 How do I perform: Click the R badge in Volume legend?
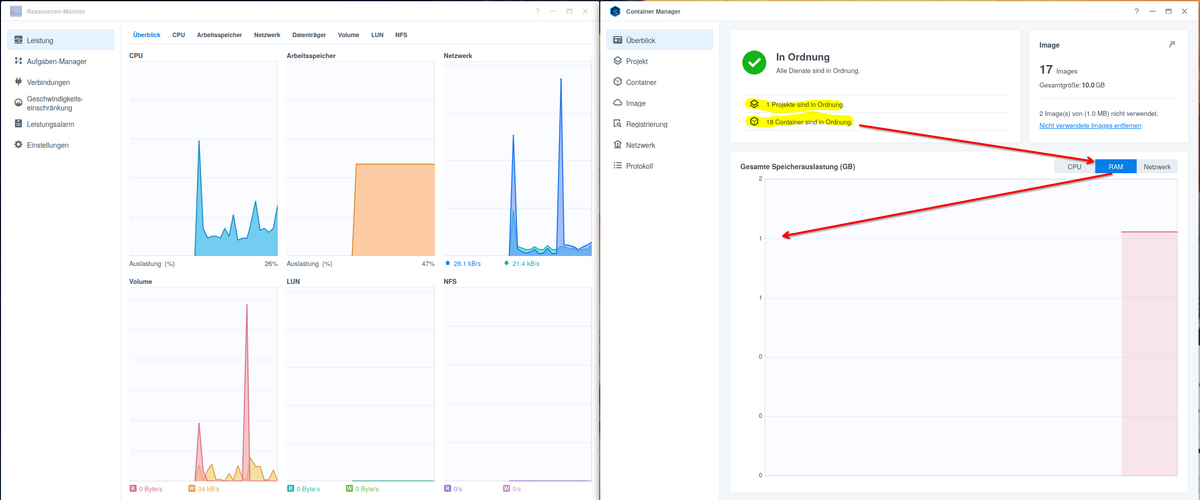coord(133,489)
